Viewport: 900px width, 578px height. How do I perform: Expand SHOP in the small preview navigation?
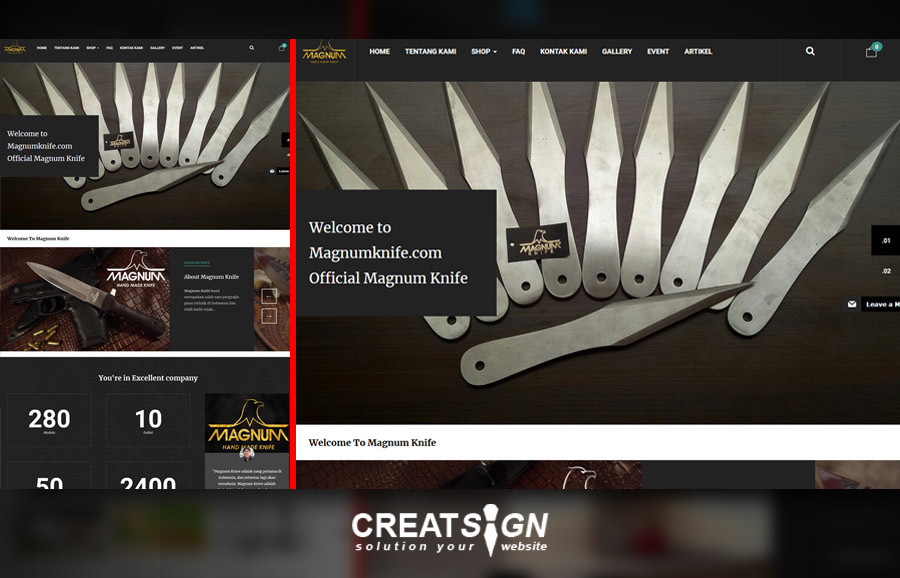pyautogui.click(x=92, y=48)
